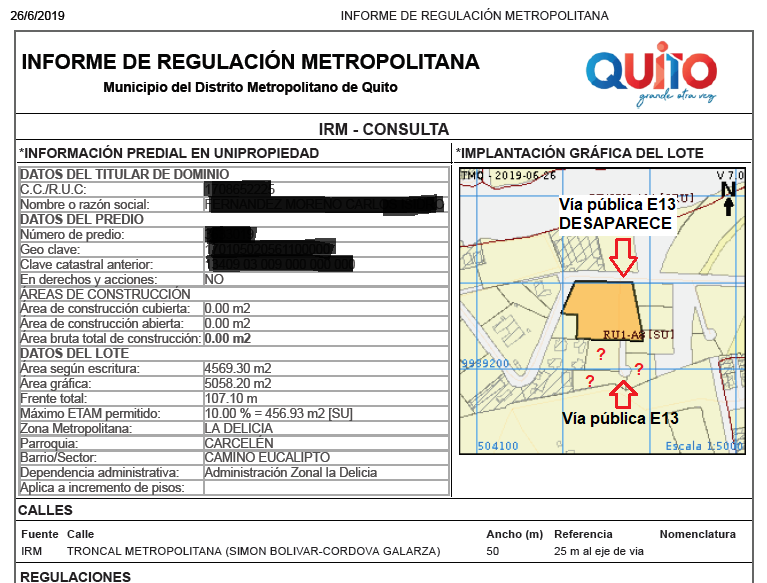Image resolution: width=767 pixels, height=583 pixels.
Task: Click Administración Zonal la Delicia value
Action: (291, 472)
